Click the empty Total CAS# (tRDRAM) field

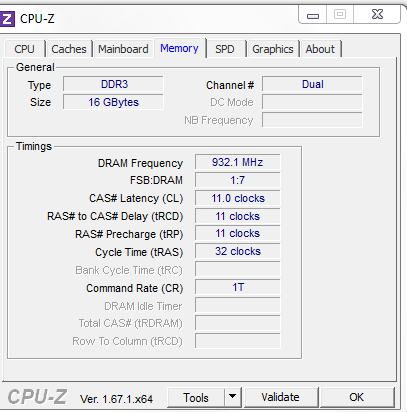(x=238, y=323)
